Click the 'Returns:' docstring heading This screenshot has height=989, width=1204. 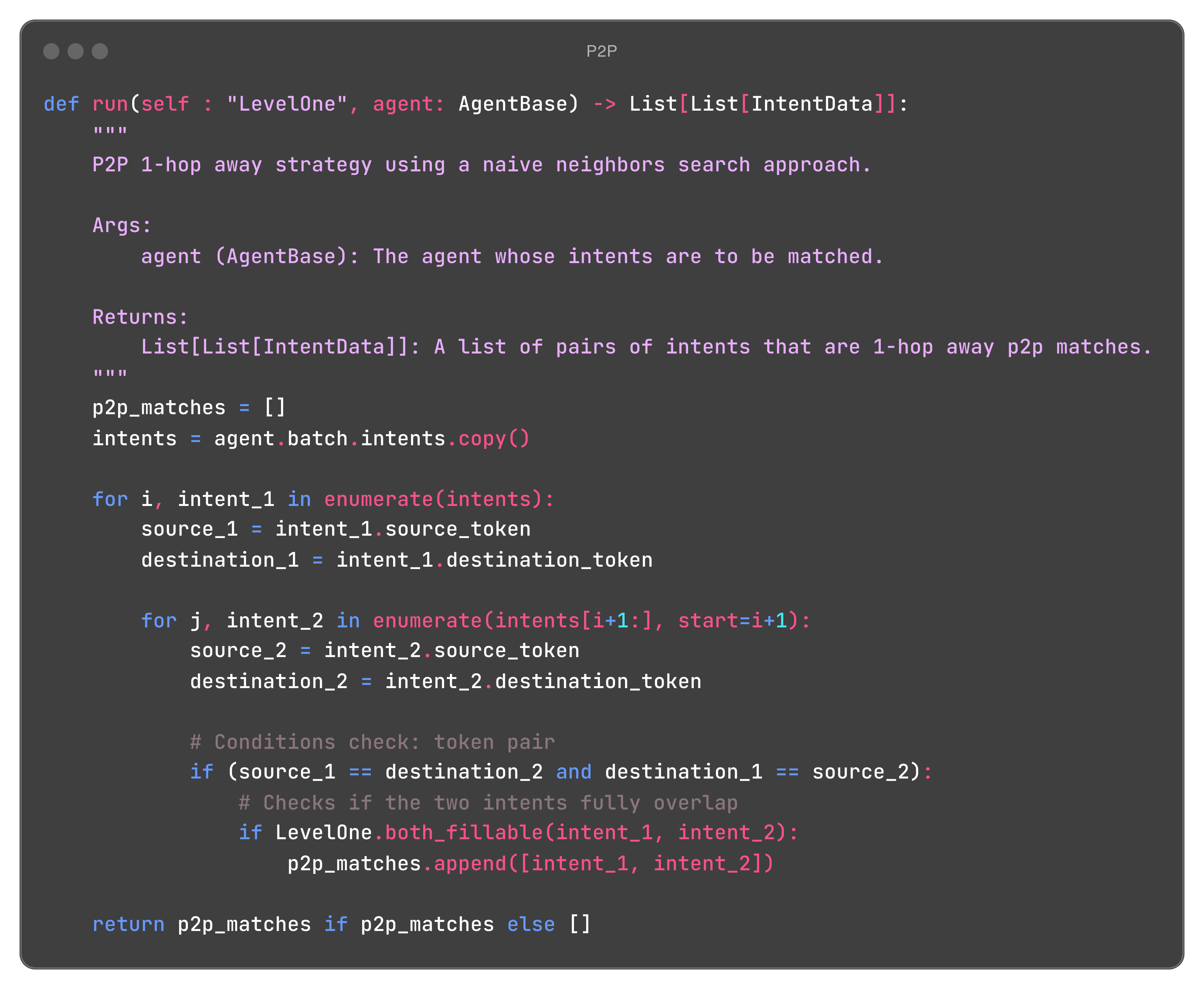pos(140,317)
